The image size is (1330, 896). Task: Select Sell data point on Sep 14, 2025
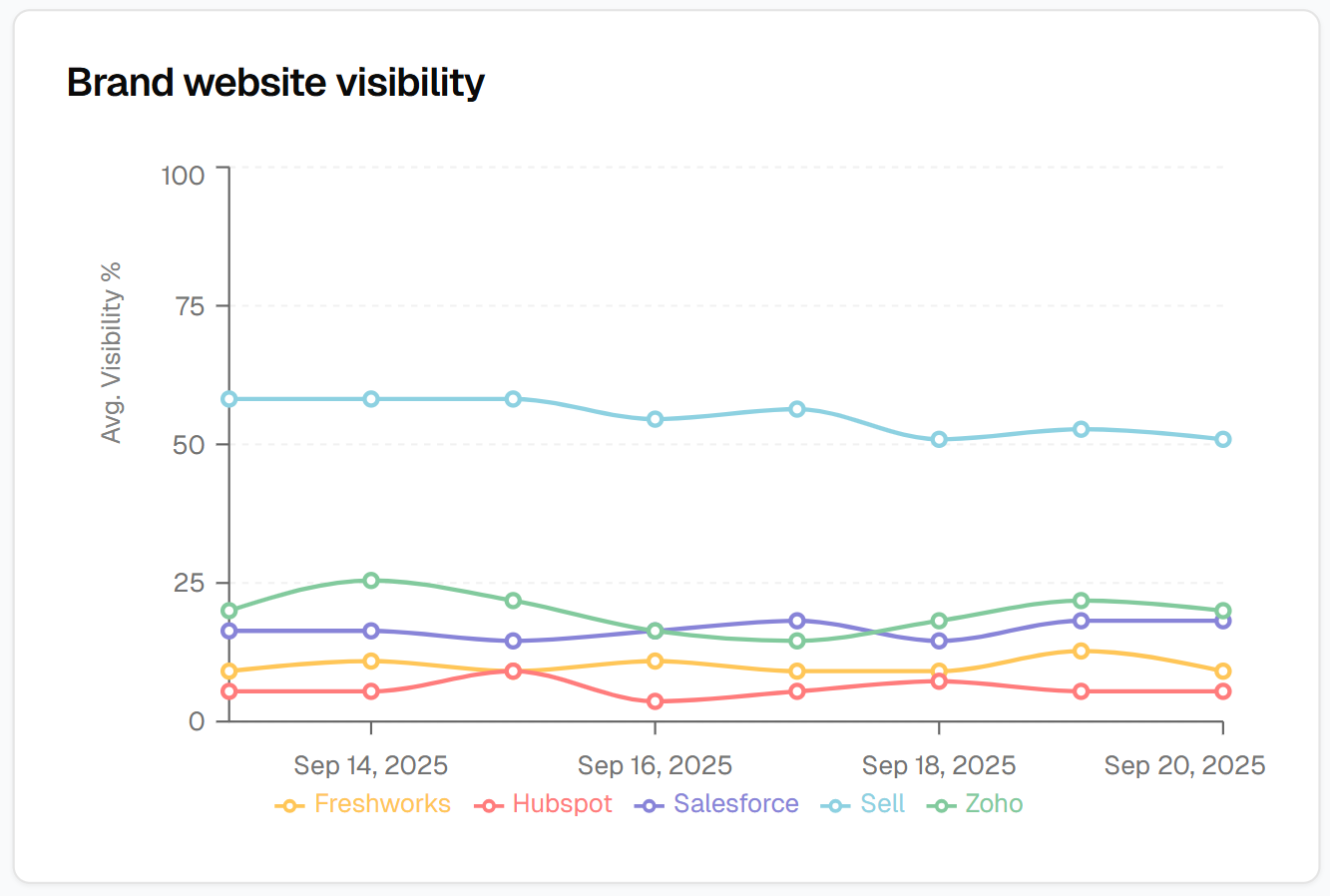click(371, 399)
